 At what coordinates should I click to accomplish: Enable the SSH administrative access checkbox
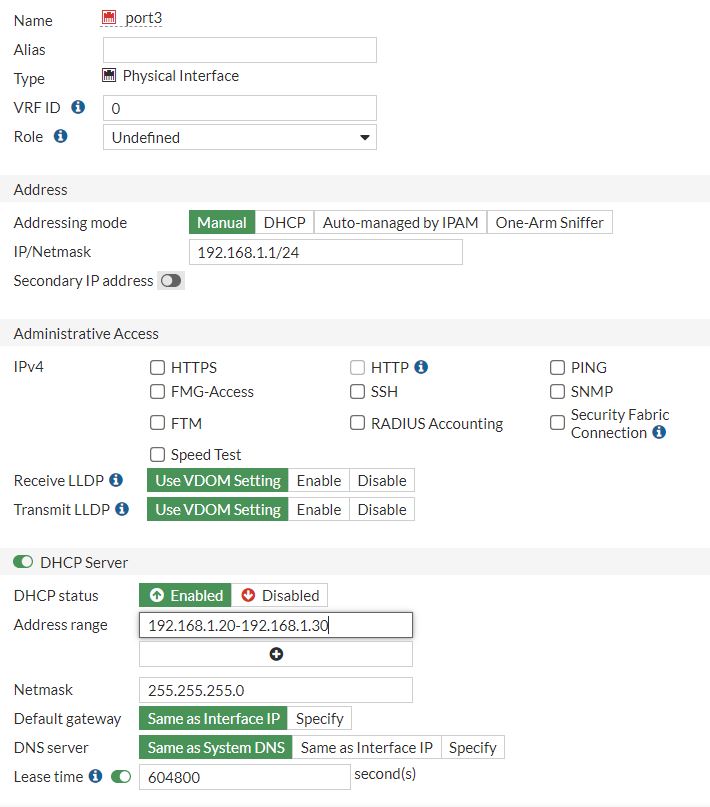(357, 391)
